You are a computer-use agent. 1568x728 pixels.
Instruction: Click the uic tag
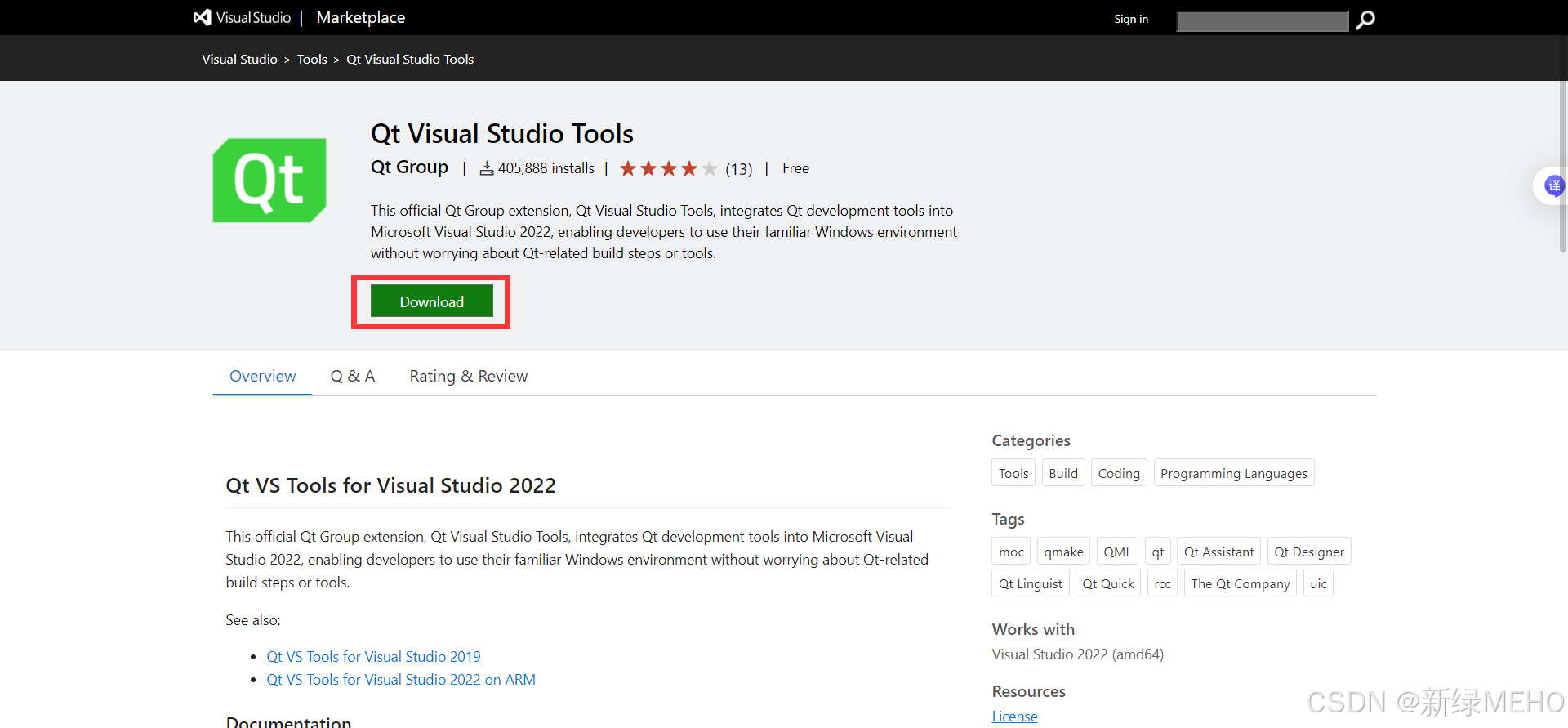1318,583
